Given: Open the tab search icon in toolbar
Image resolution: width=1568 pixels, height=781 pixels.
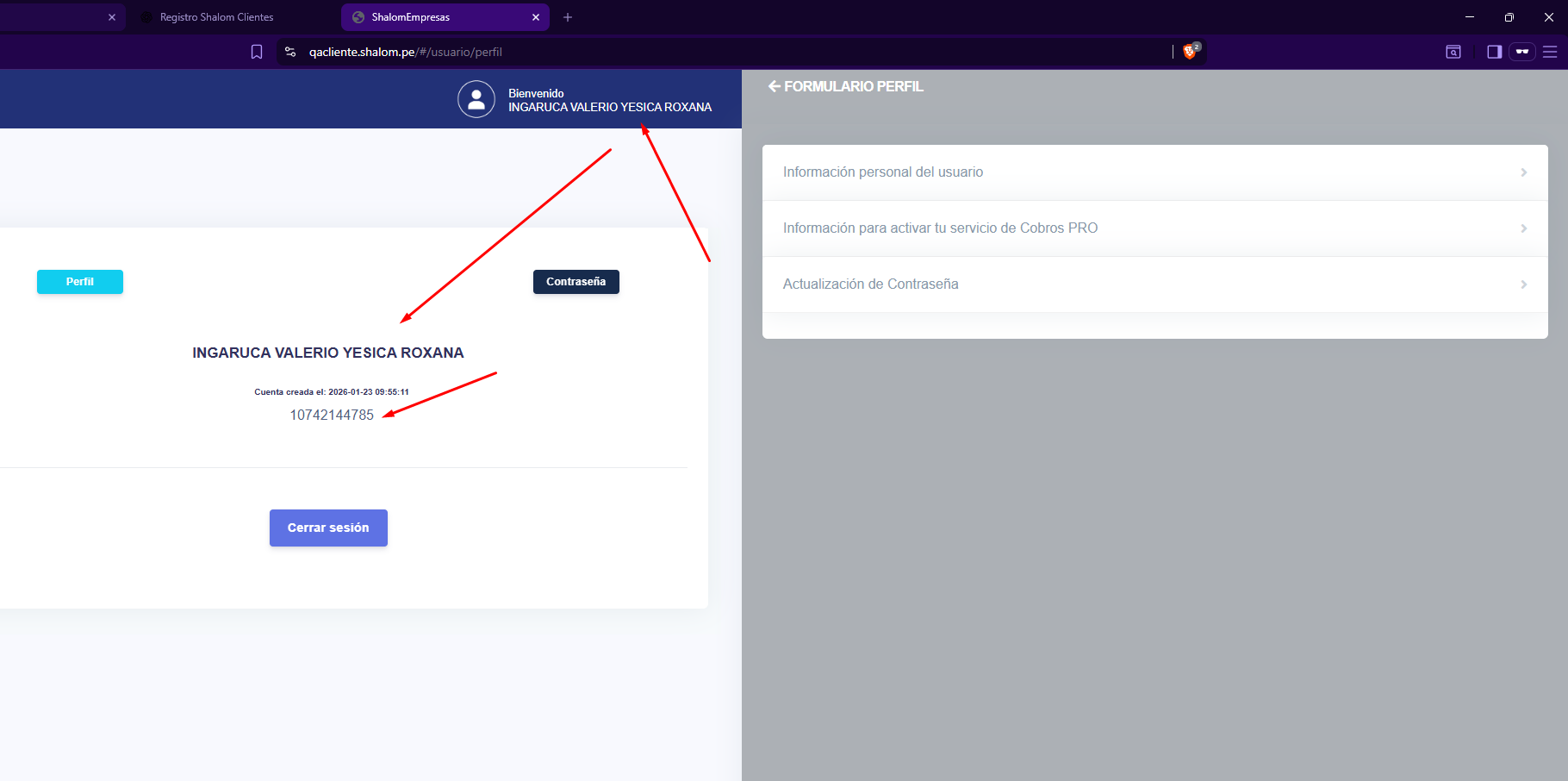Looking at the screenshot, I should [1453, 52].
